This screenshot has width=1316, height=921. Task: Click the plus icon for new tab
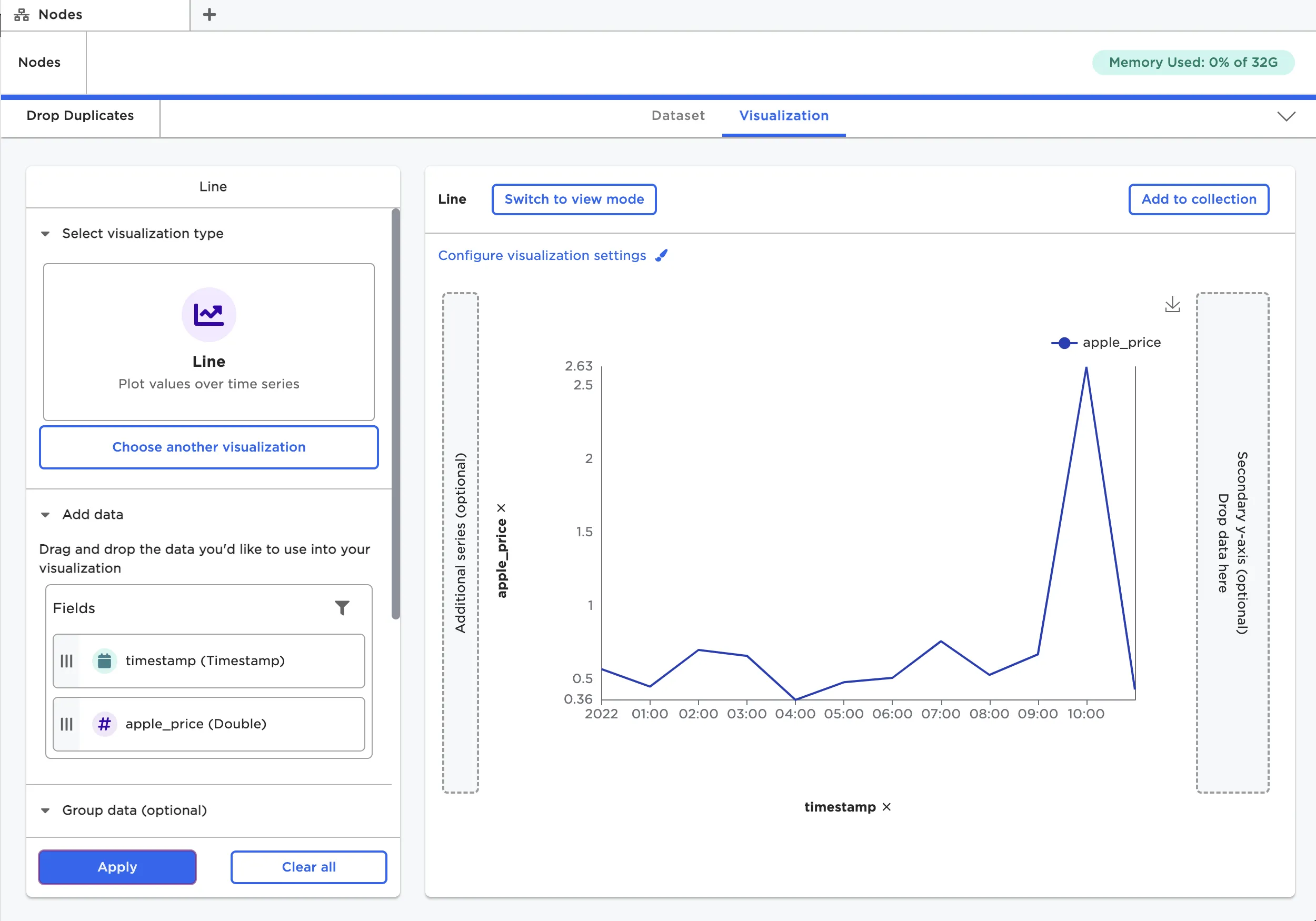[209, 14]
